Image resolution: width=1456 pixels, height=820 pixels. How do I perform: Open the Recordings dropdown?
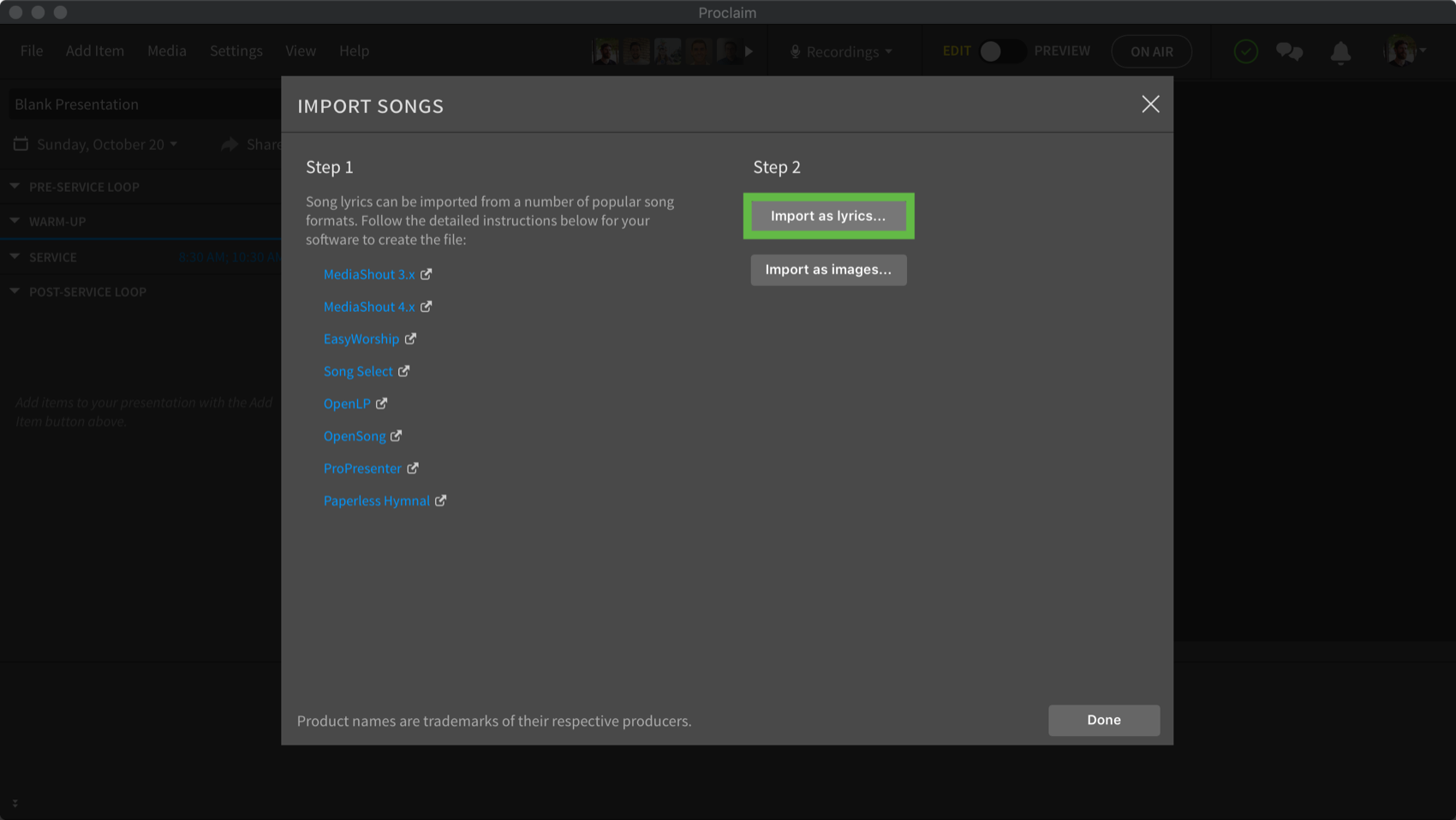click(841, 51)
